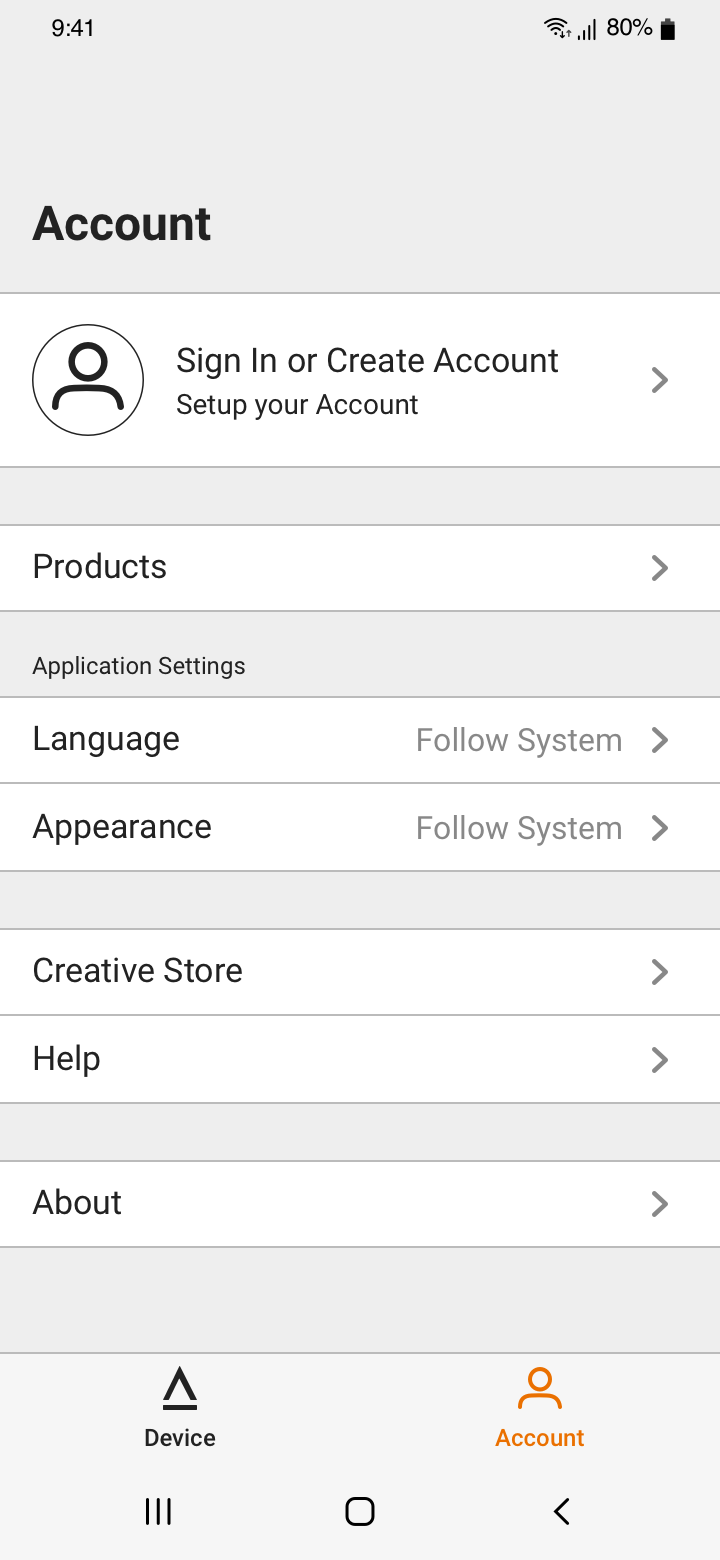Tap the battery status icon
The height and width of the screenshot is (1560, 720).
click(x=668, y=29)
